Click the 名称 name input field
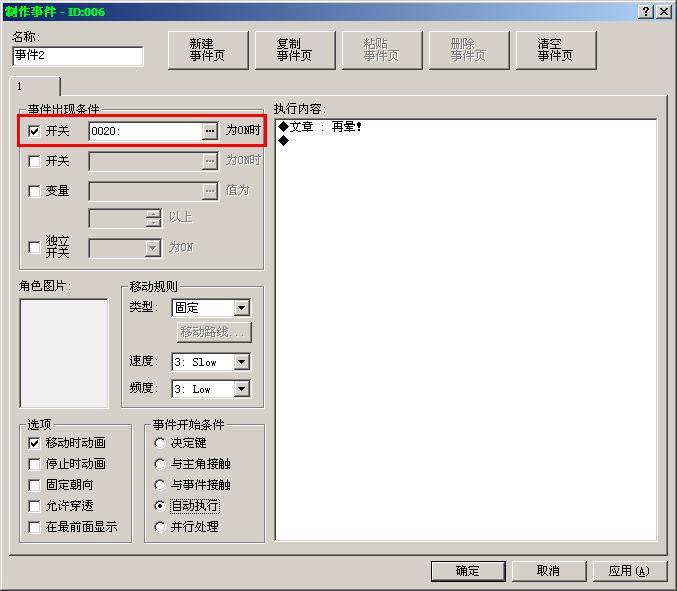This screenshot has width=677, height=591. pyautogui.click(x=78, y=56)
